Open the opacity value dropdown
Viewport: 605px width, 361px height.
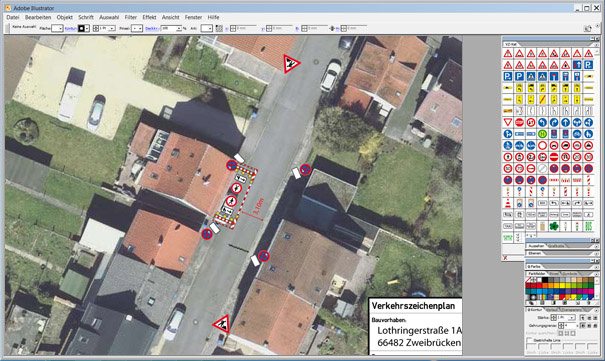pyautogui.click(x=179, y=28)
